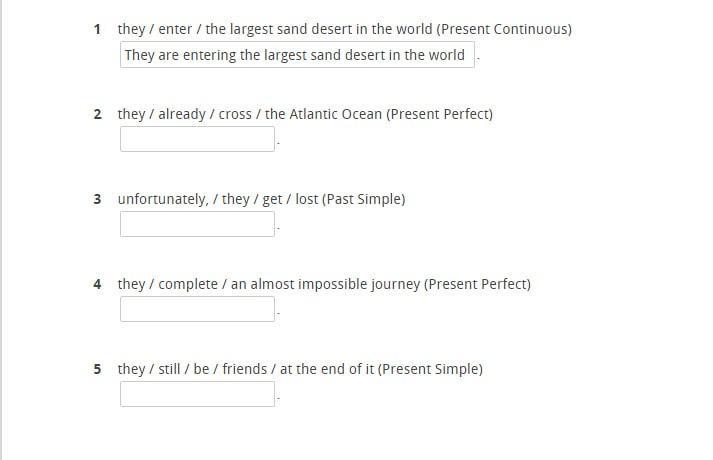Click the "(Present Perfect)" hint in question 4
Viewport: 713px width, 460px height.
click(x=477, y=284)
